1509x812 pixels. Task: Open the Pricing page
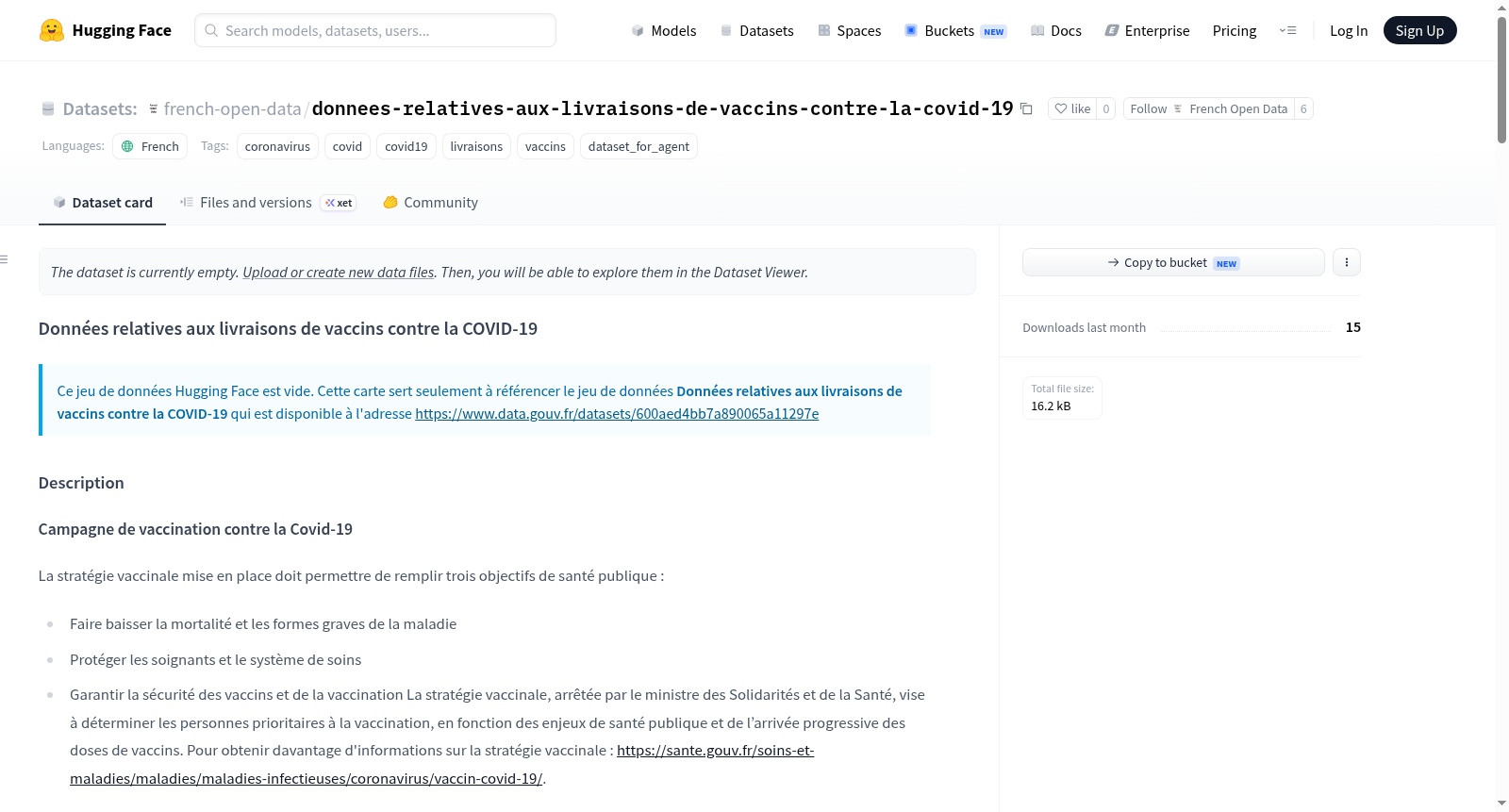tap(1235, 31)
